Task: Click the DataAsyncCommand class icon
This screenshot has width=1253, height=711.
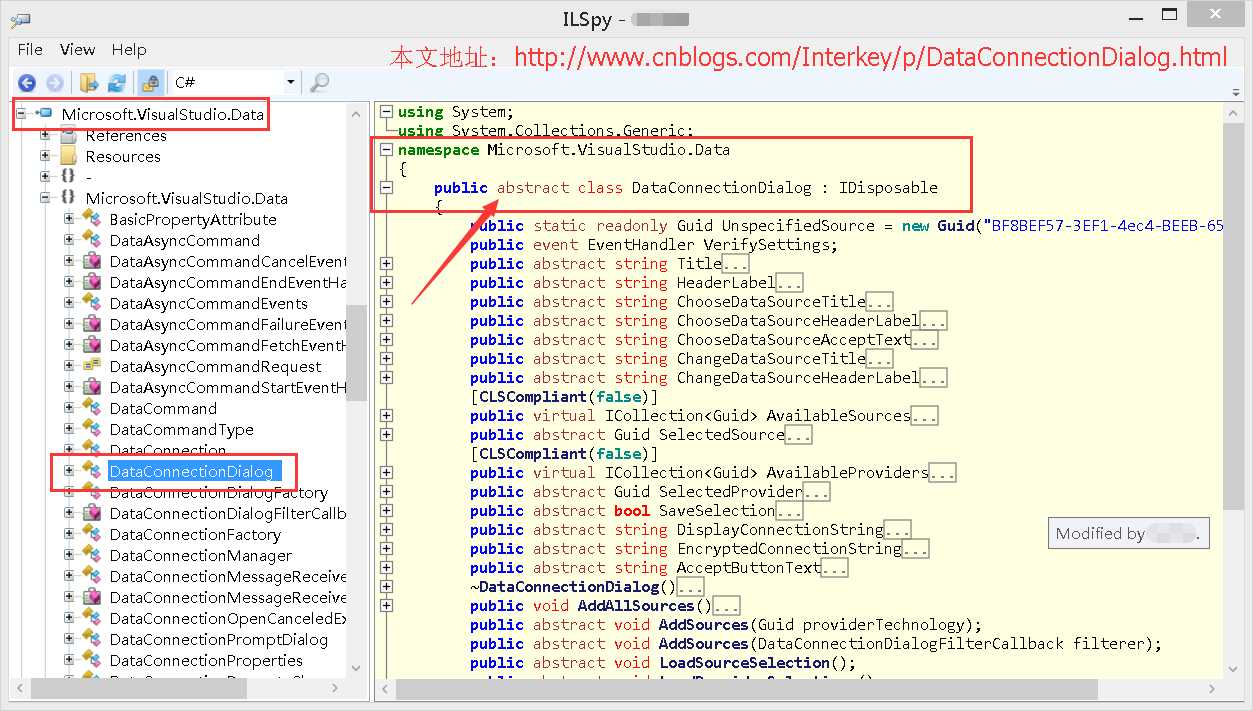Action: pos(92,240)
